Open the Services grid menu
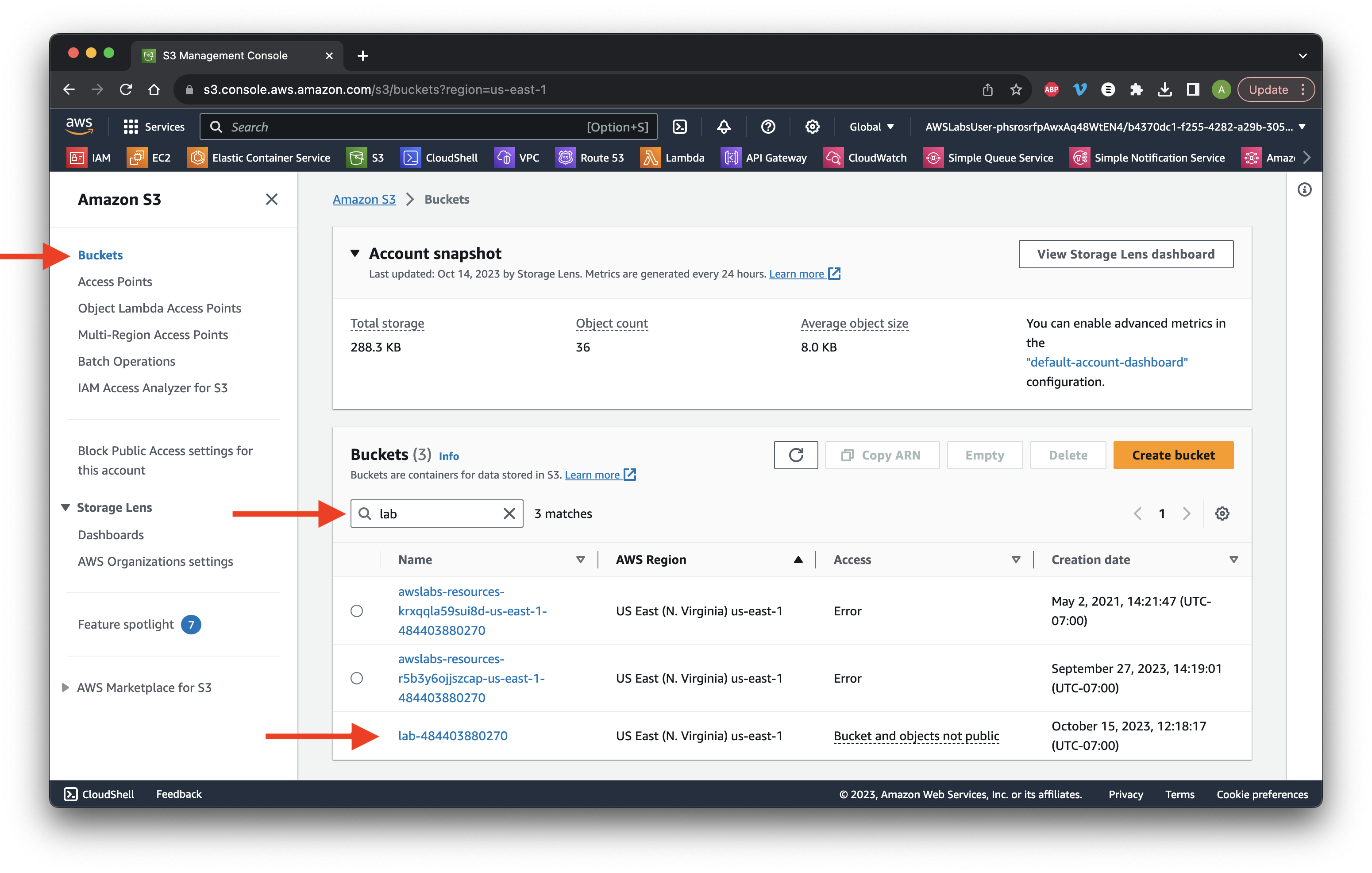The width and height of the screenshot is (1372, 873). (x=154, y=127)
